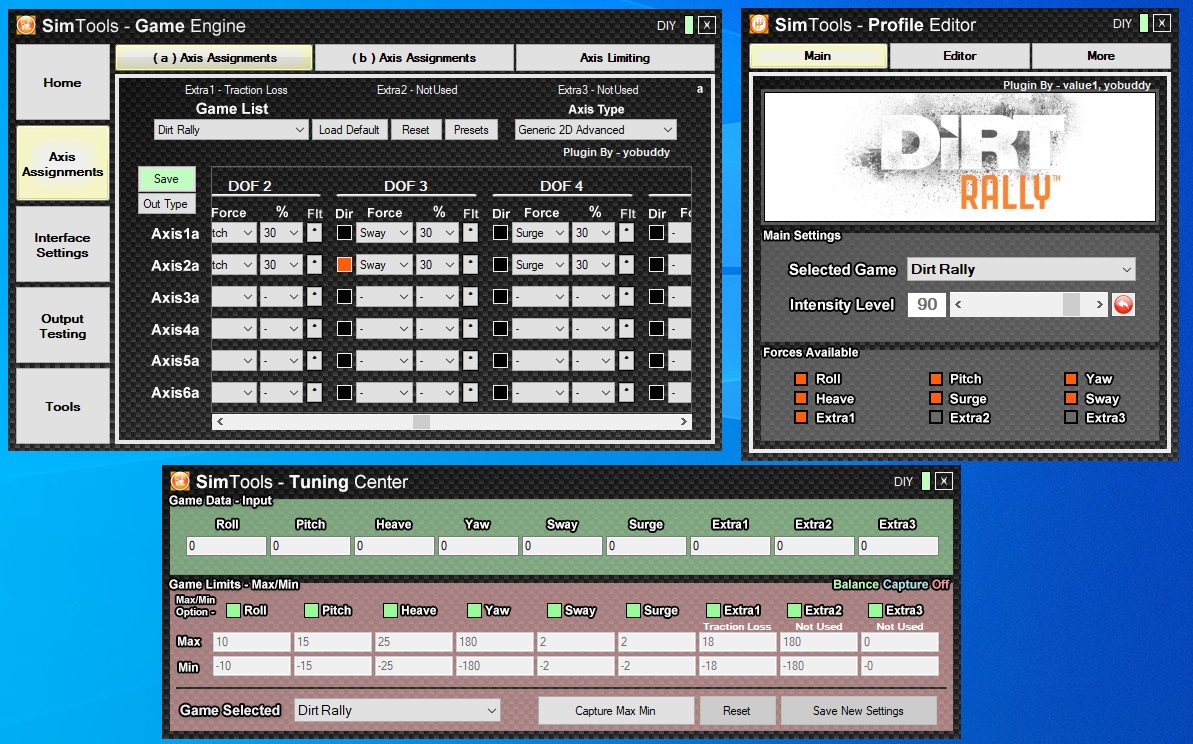Click the green DIY indicator in Profile Editor
The height and width of the screenshot is (744, 1193).
tap(1144, 24)
